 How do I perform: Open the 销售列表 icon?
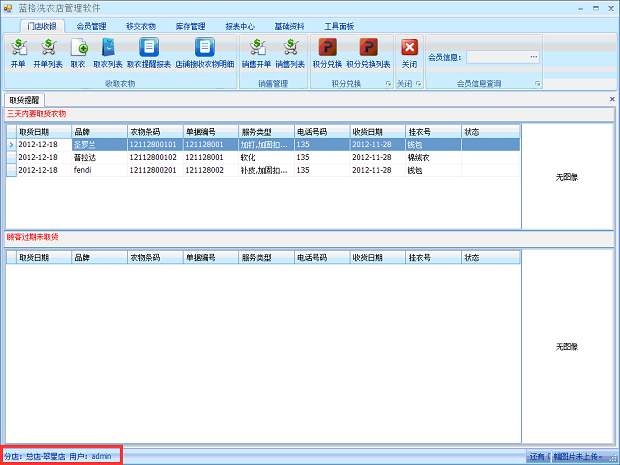click(290, 47)
